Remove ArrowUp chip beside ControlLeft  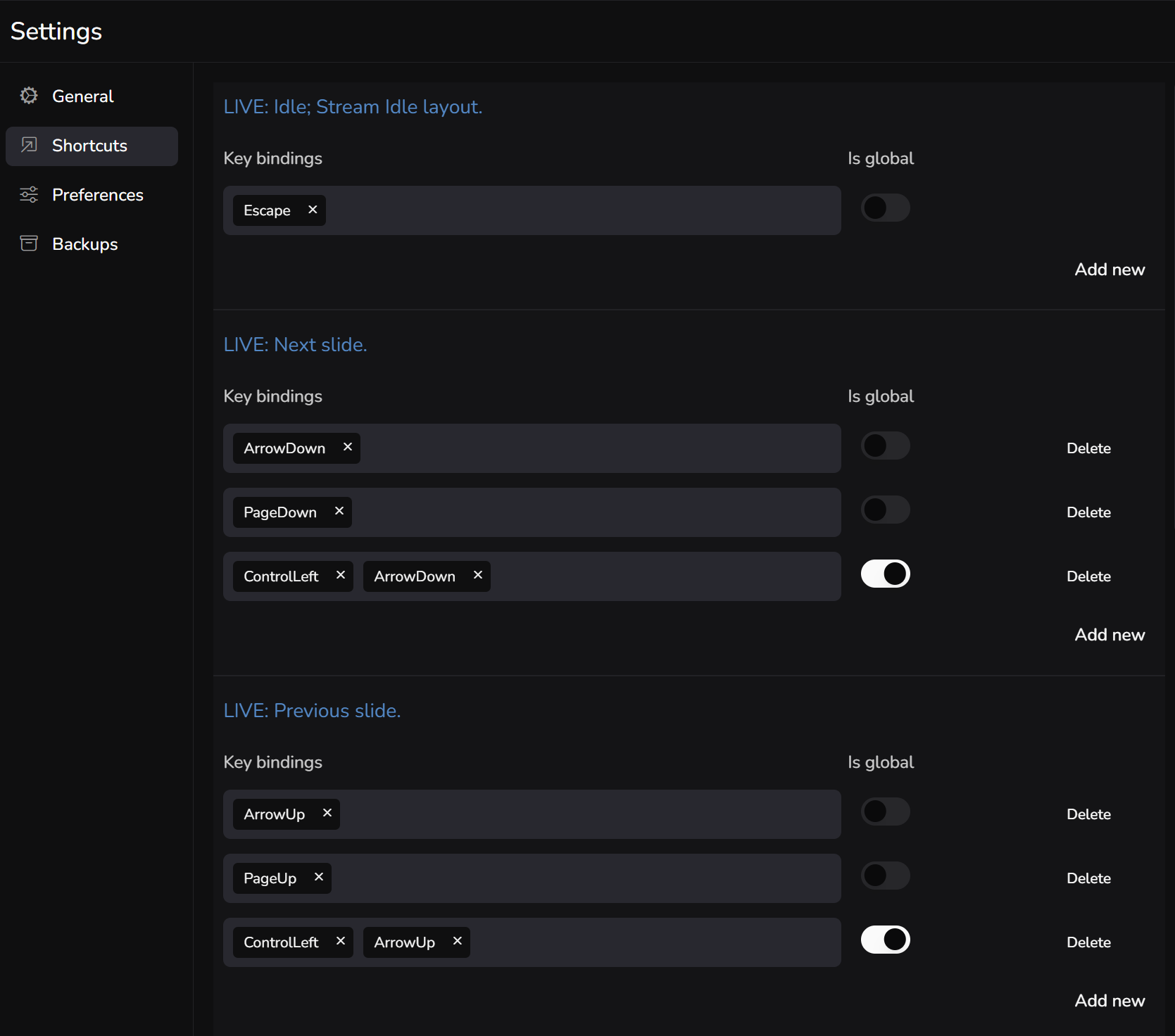458,941
